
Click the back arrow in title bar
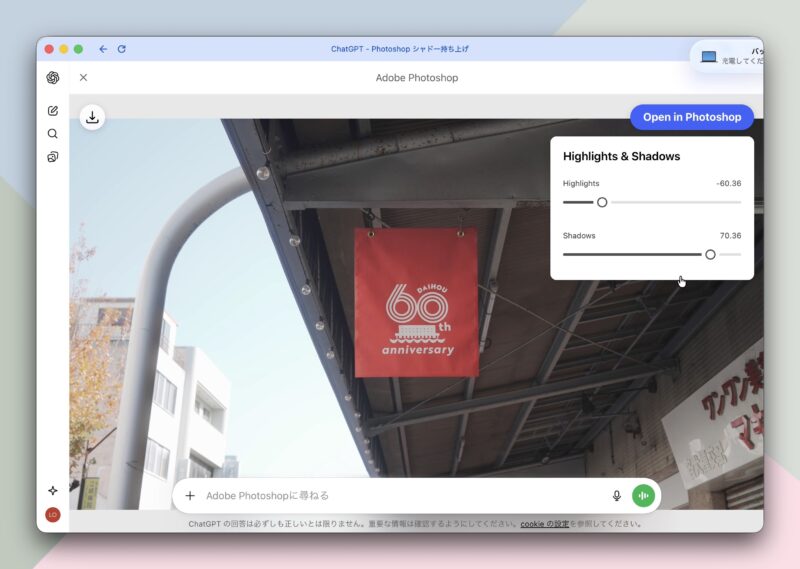click(x=103, y=49)
